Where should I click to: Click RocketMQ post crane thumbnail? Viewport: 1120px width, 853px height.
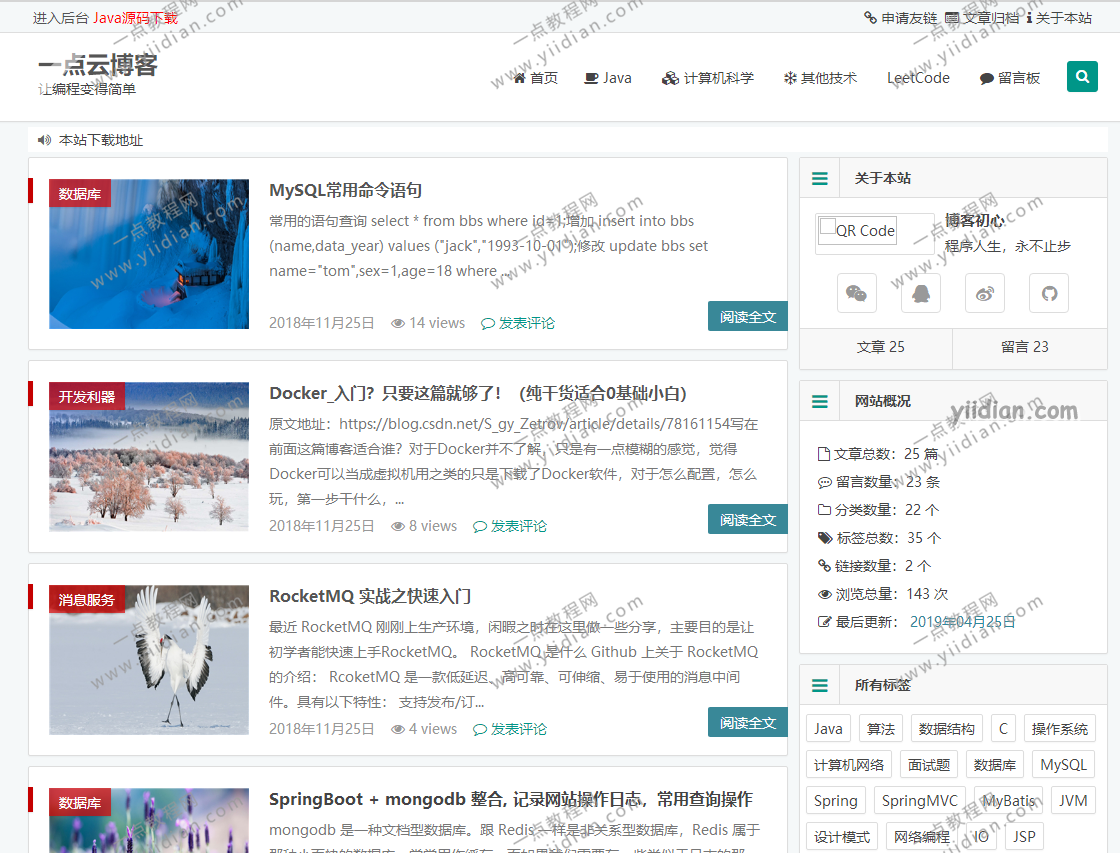149,660
